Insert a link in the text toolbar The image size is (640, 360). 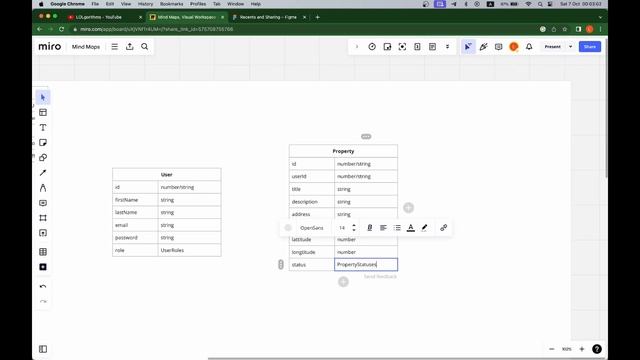tap(444, 228)
